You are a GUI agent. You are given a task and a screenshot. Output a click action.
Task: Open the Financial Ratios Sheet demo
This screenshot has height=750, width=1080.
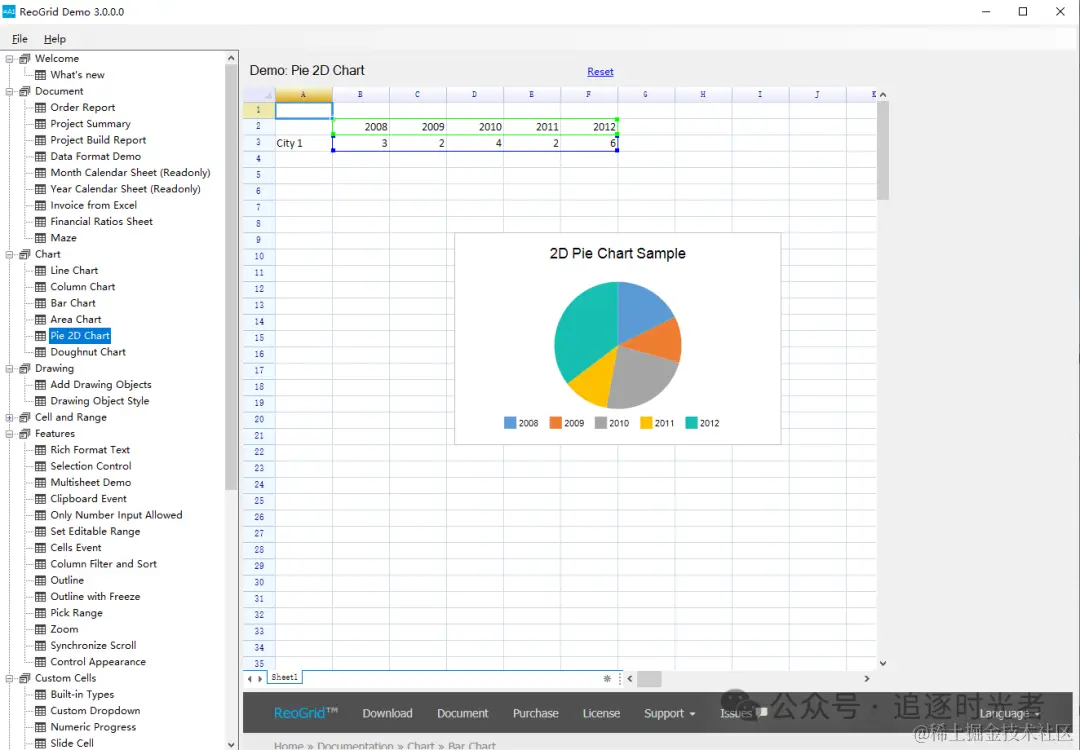[101, 222]
